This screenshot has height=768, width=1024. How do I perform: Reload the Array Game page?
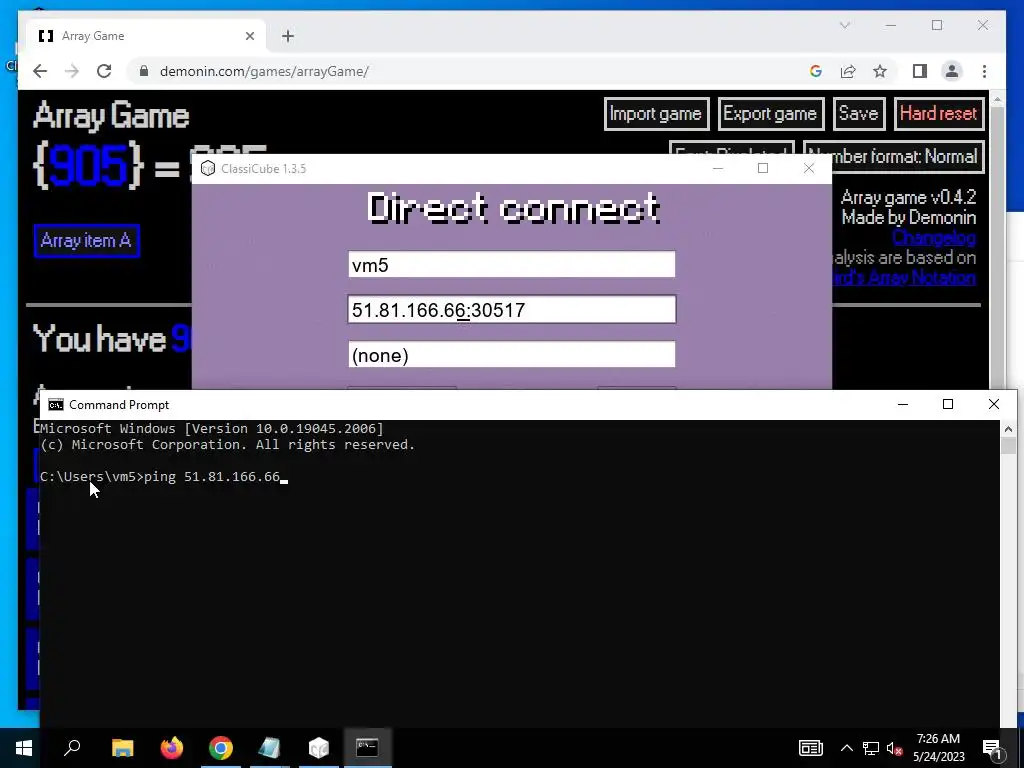pyautogui.click(x=104, y=71)
